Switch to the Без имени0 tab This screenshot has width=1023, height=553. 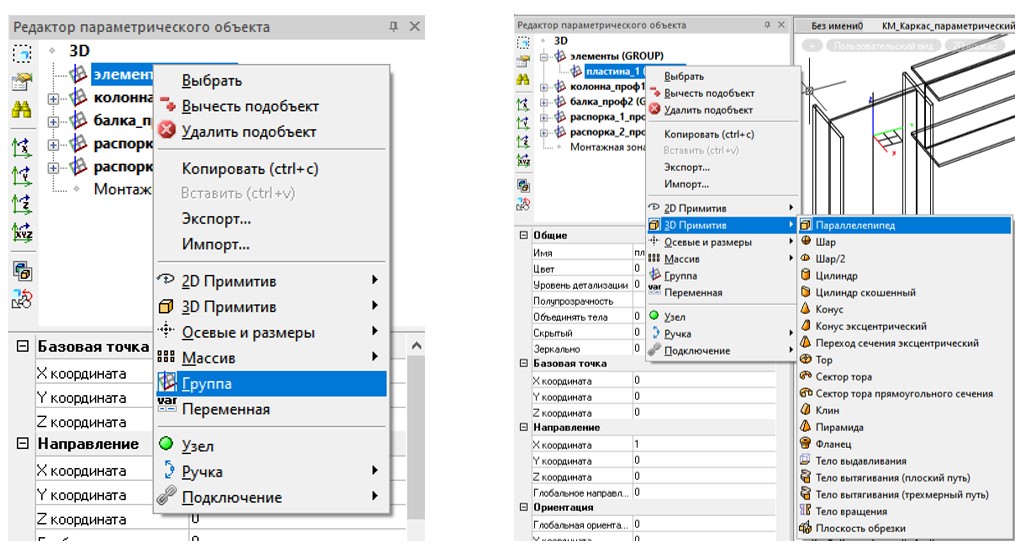[x=836, y=25]
